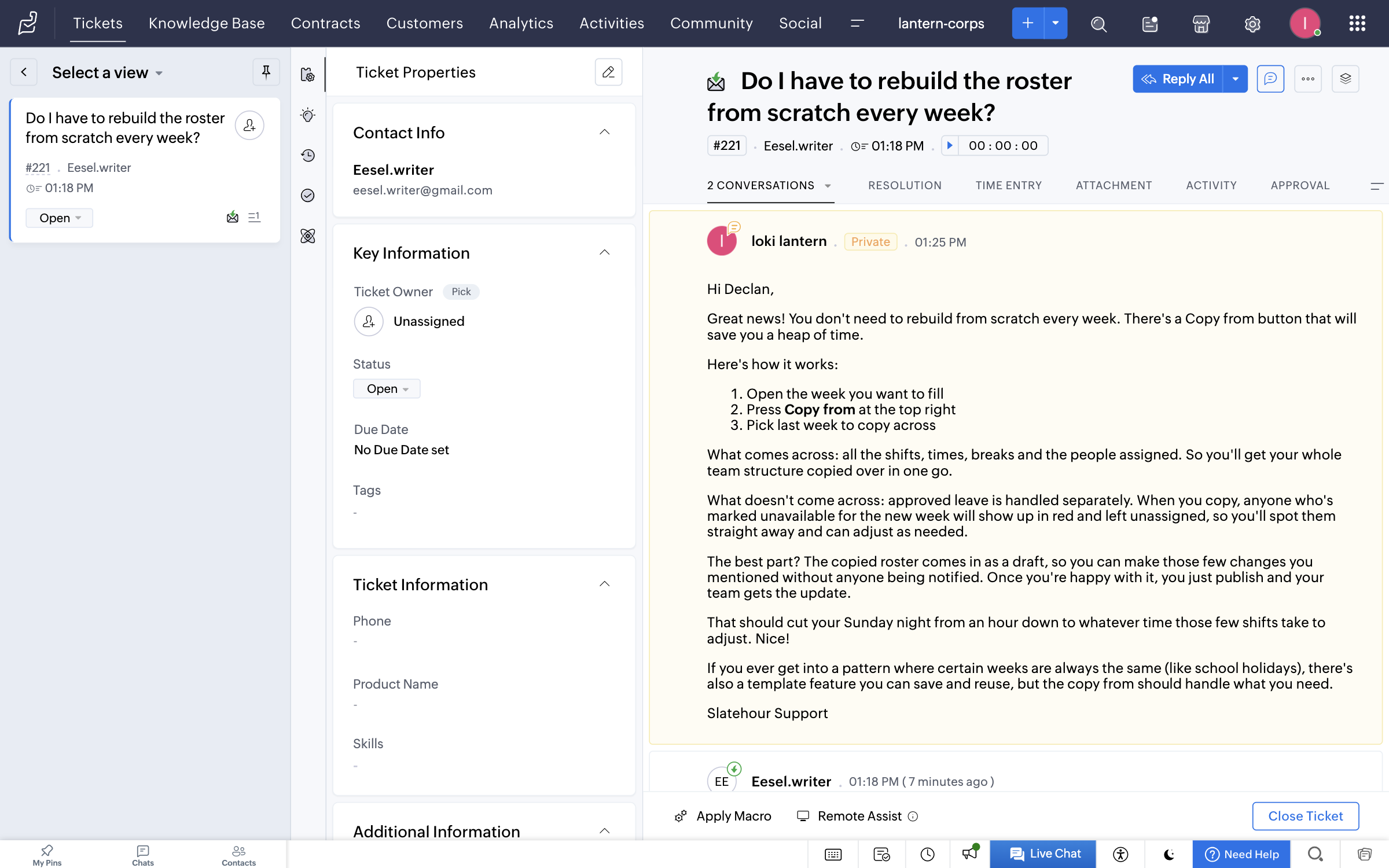Open the Open status dropdown on ticket card

(x=59, y=218)
